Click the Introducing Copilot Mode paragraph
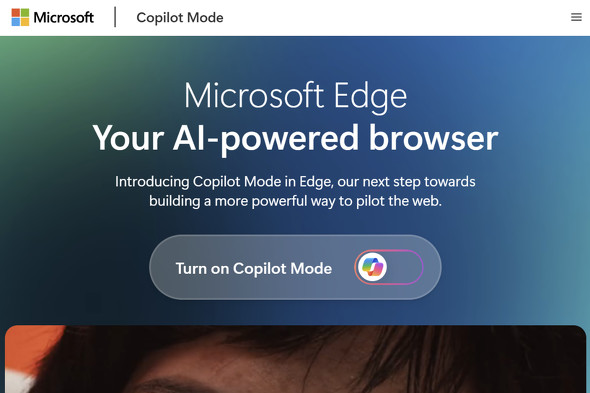This screenshot has width=590, height=393. click(x=295, y=191)
